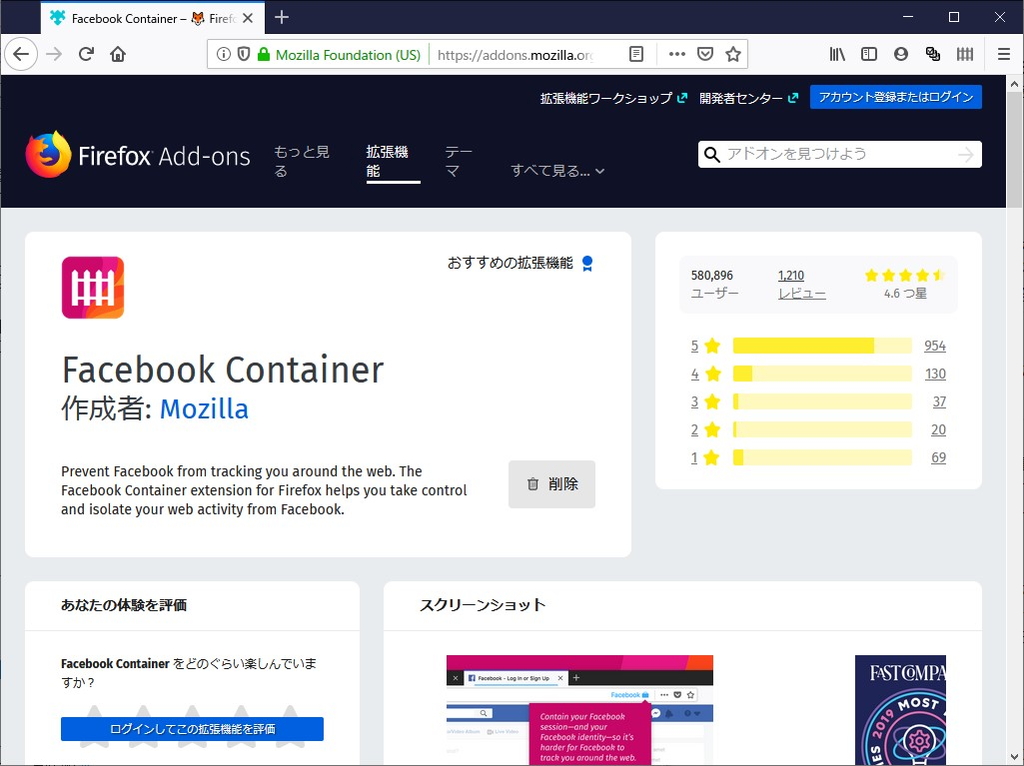Click the アドオンを見つけよう search field
Image resolution: width=1024 pixels, height=766 pixels.
840,155
